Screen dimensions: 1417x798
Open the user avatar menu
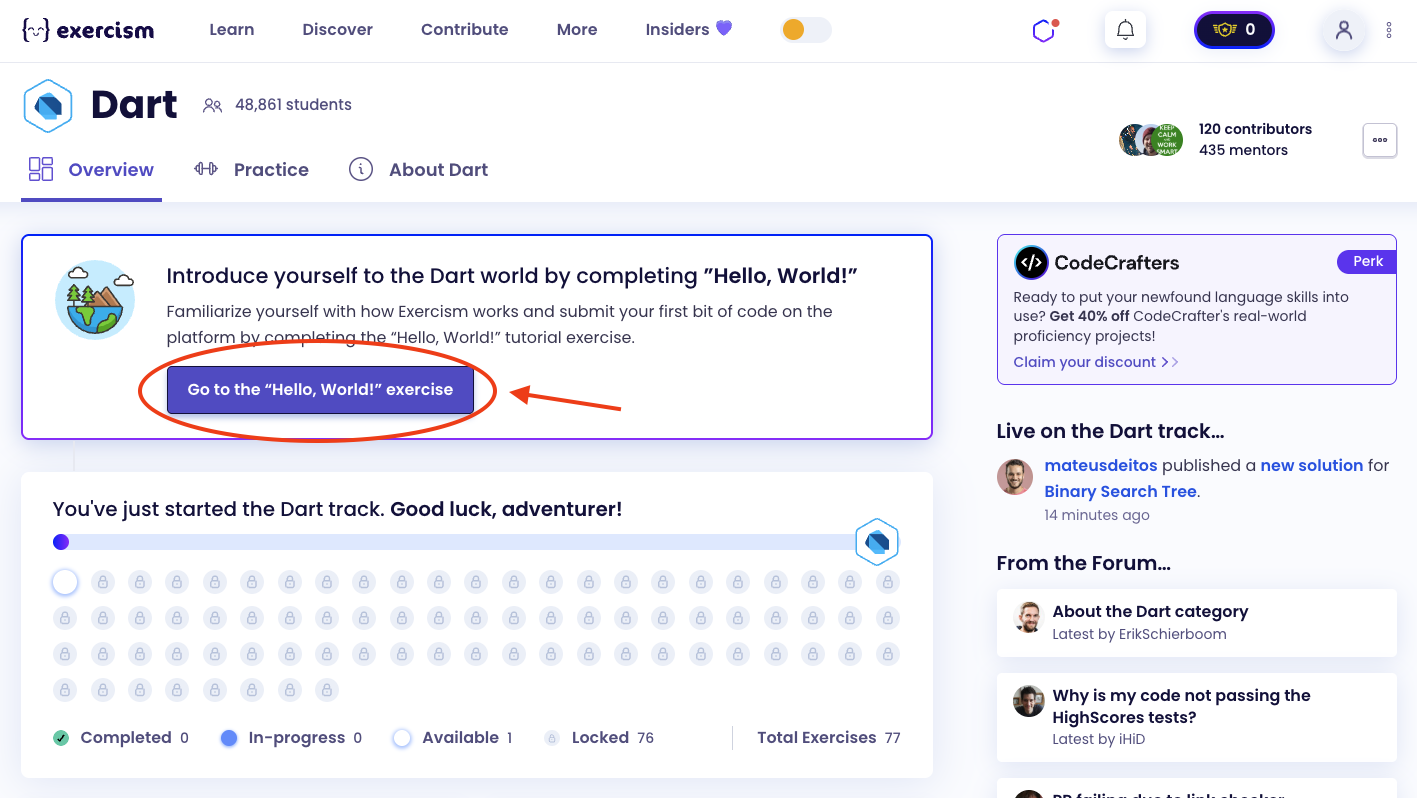click(x=1343, y=30)
